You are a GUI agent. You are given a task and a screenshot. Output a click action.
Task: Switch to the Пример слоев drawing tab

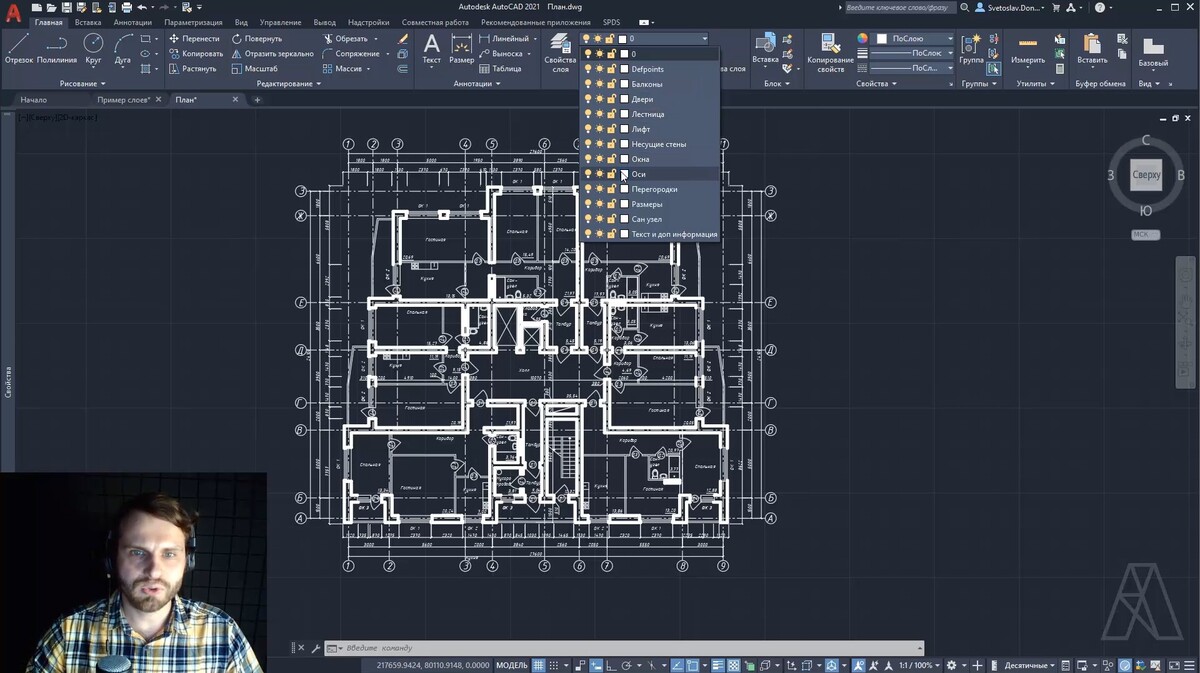pos(124,100)
